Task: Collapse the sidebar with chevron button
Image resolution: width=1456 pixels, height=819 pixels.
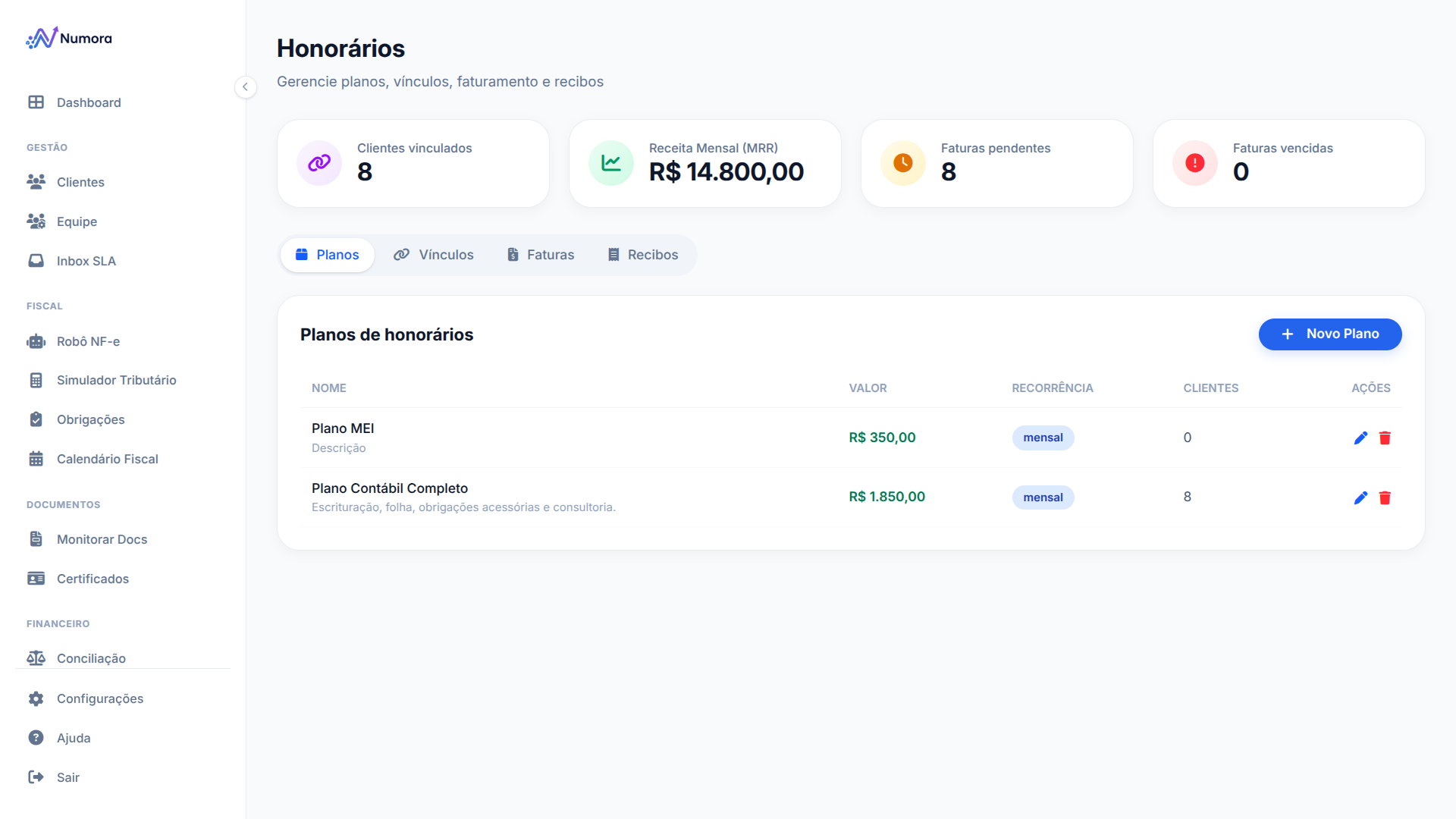Action: (245, 87)
